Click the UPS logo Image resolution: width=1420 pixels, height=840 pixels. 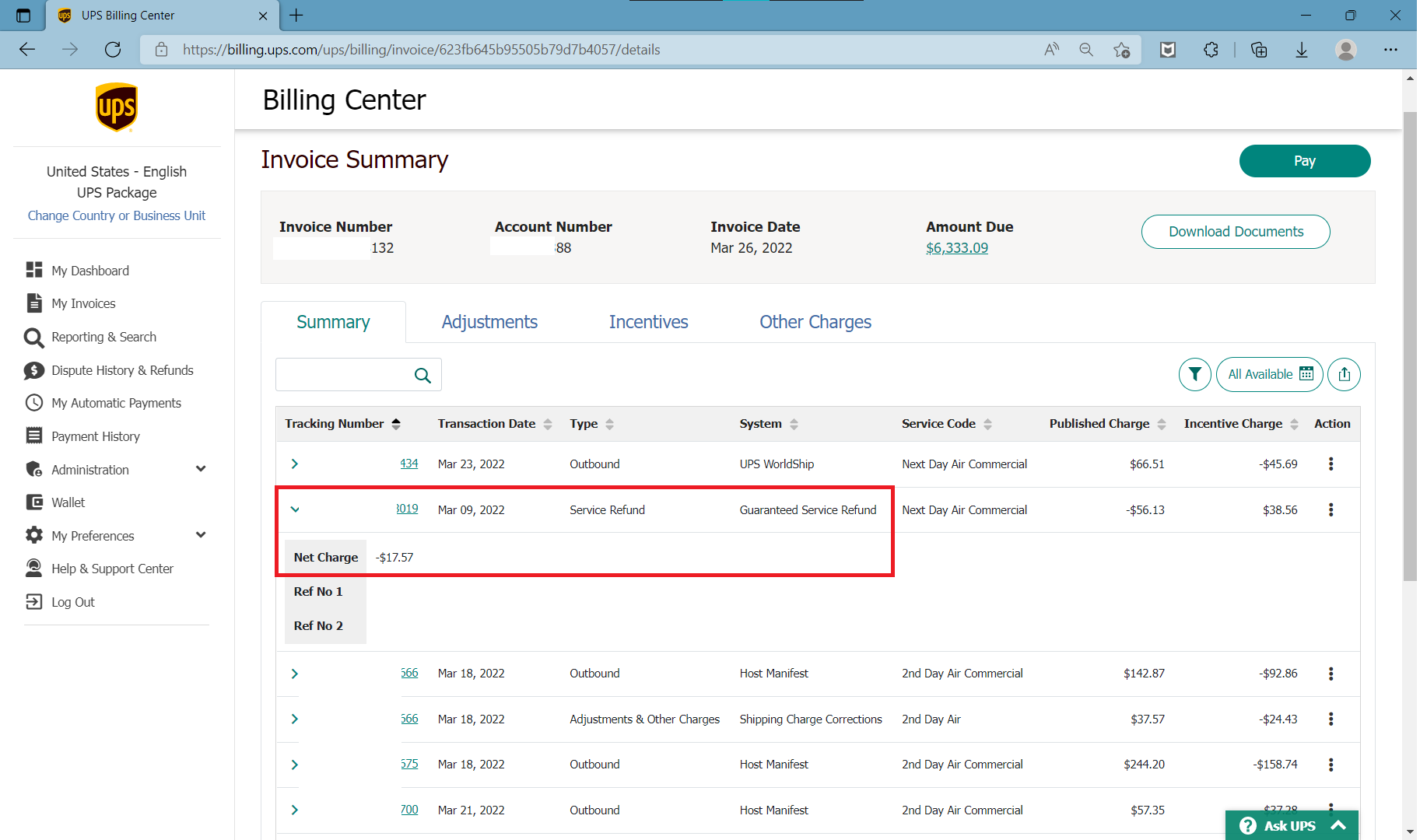click(x=117, y=107)
